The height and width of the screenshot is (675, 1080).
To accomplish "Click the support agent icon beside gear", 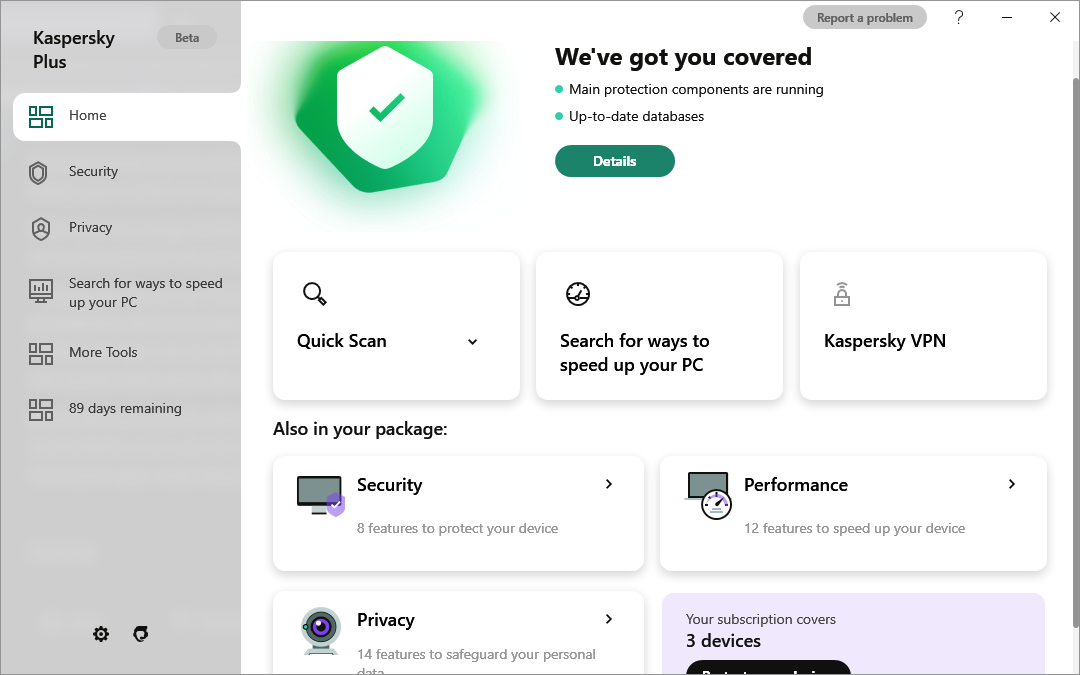I will (x=141, y=634).
